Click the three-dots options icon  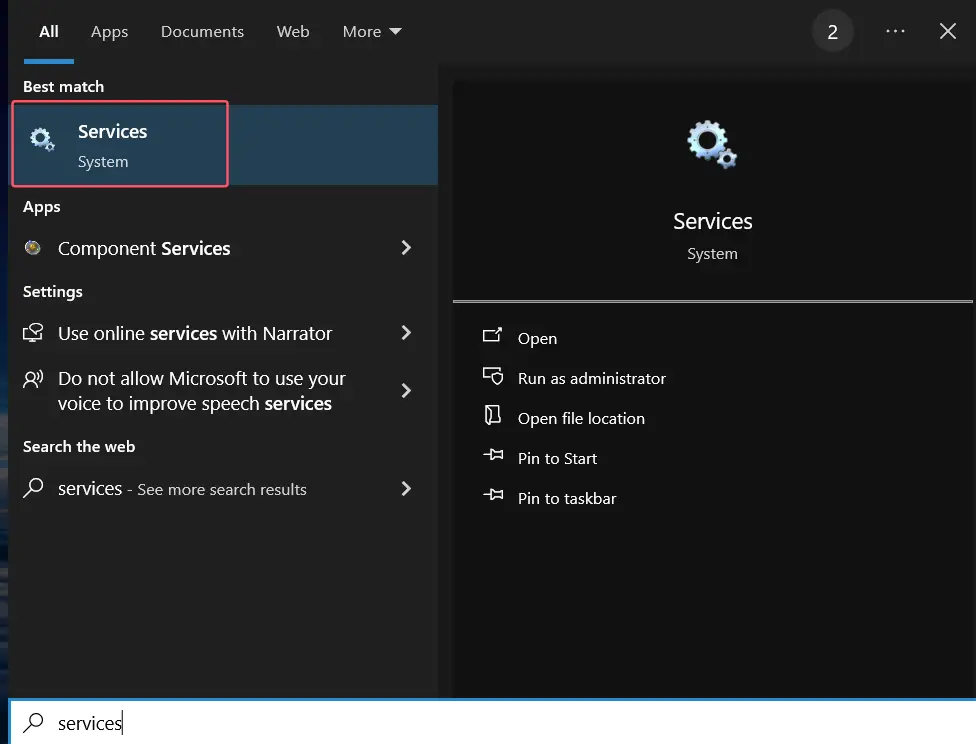pos(895,32)
